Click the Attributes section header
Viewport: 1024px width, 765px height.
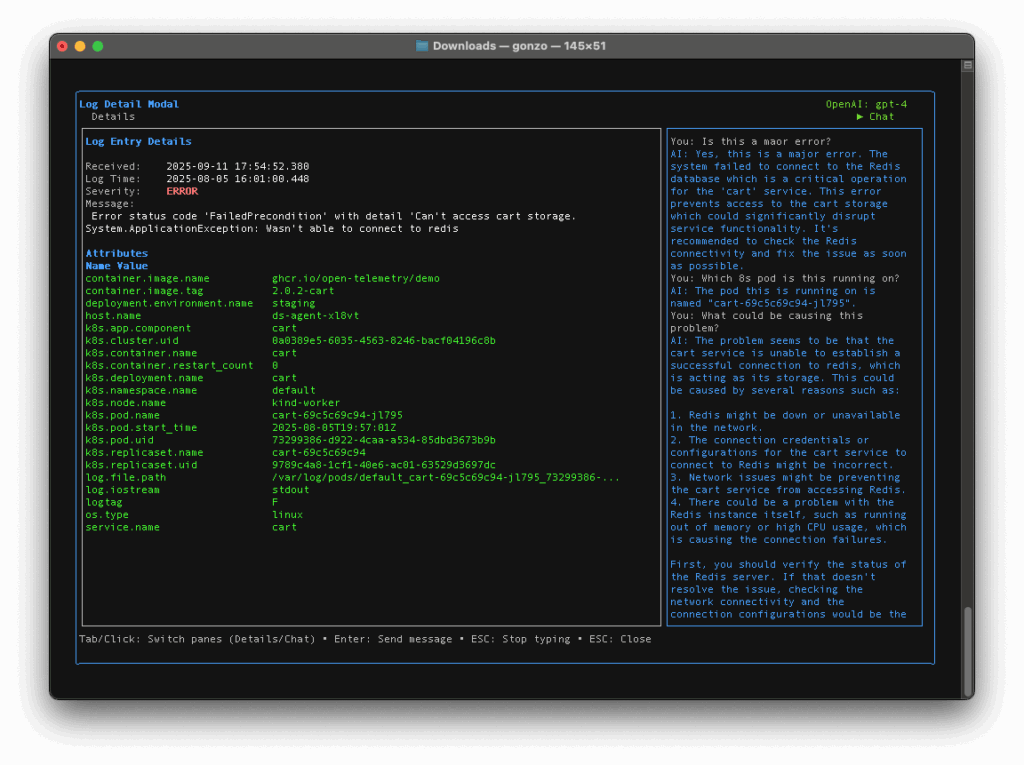[116, 254]
